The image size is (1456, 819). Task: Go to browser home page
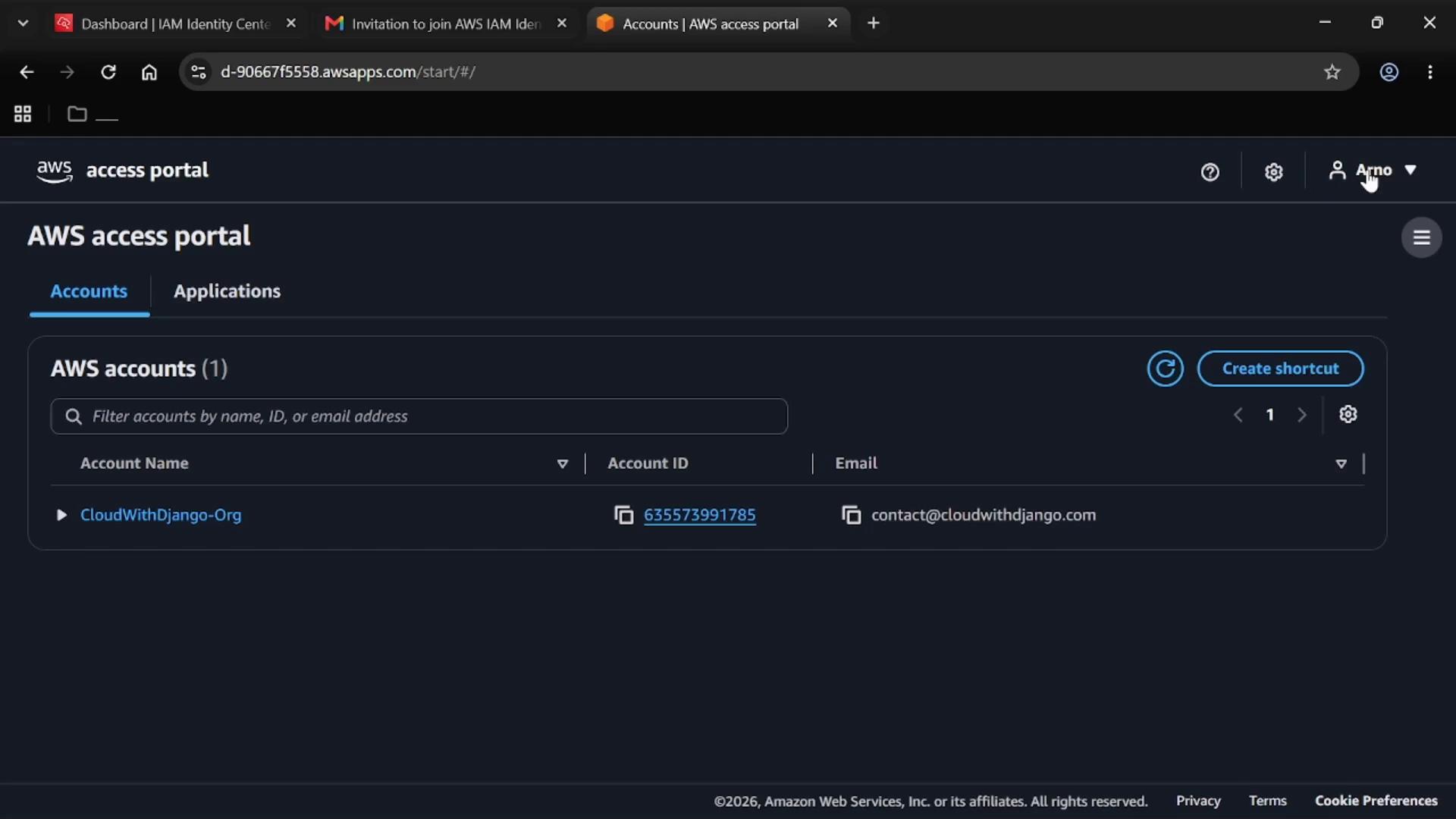click(149, 72)
